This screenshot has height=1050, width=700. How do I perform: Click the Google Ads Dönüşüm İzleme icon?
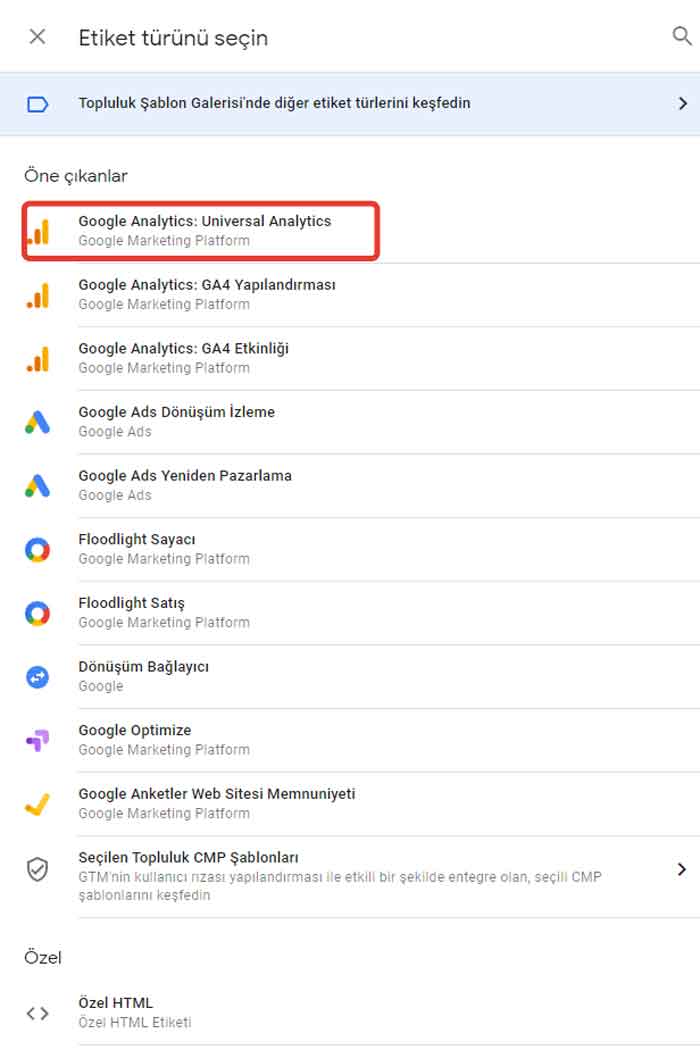click(x=38, y=422)
